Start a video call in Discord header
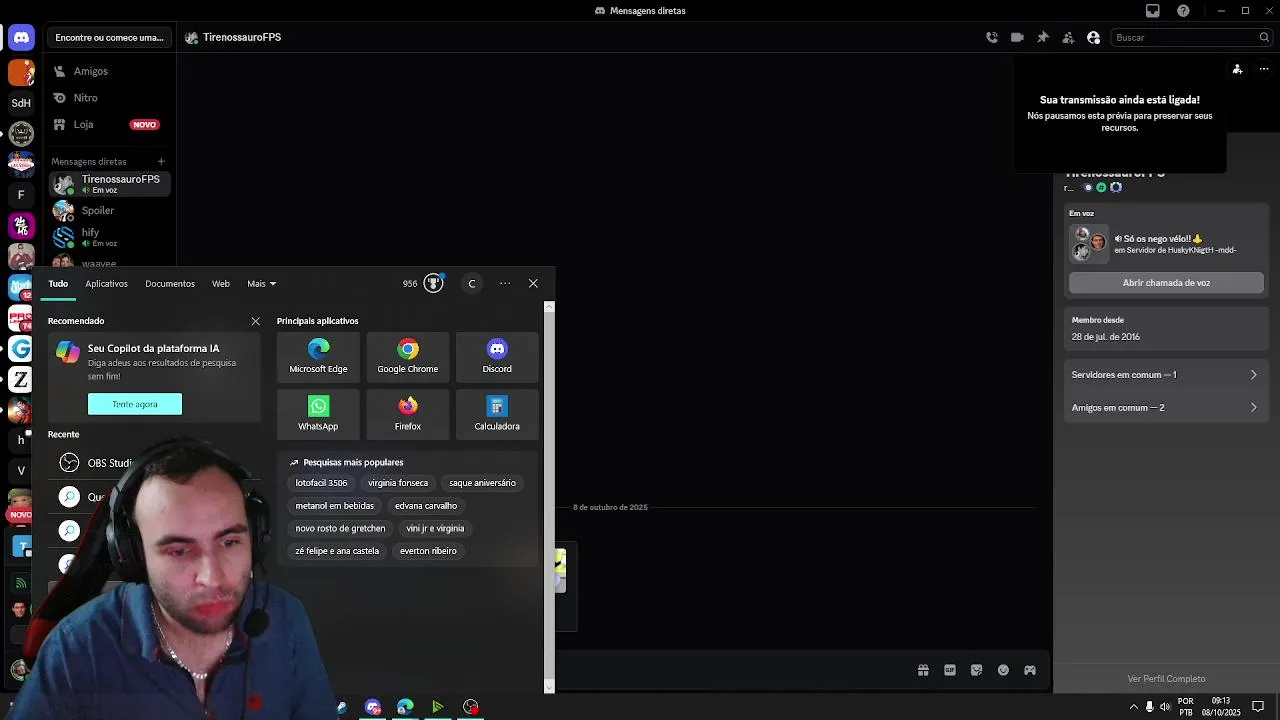This screenshot has height=720, width=1280. pos(1017,37)
